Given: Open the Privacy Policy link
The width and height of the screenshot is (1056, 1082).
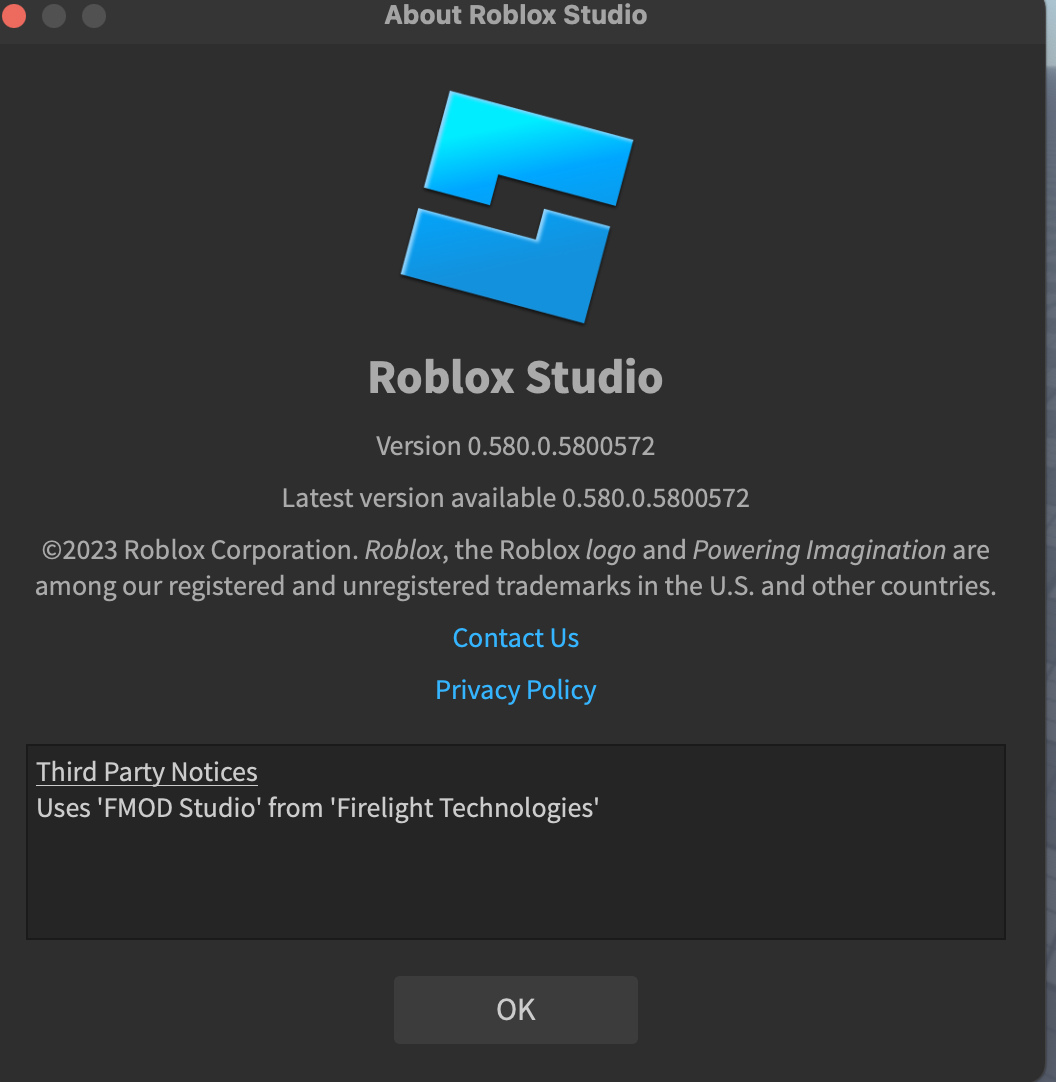Looking at the screenshot, I should click(x=516, y=690).
